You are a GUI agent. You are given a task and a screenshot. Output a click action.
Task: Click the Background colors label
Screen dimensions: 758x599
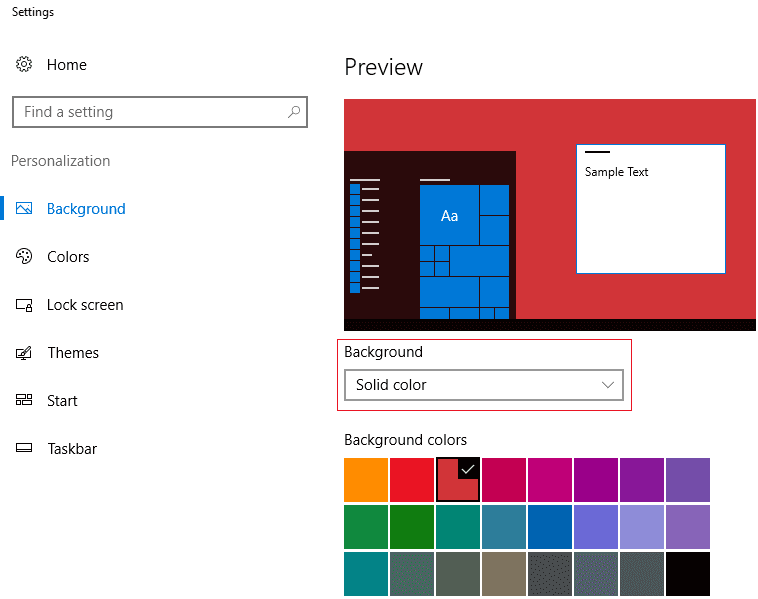405,440
